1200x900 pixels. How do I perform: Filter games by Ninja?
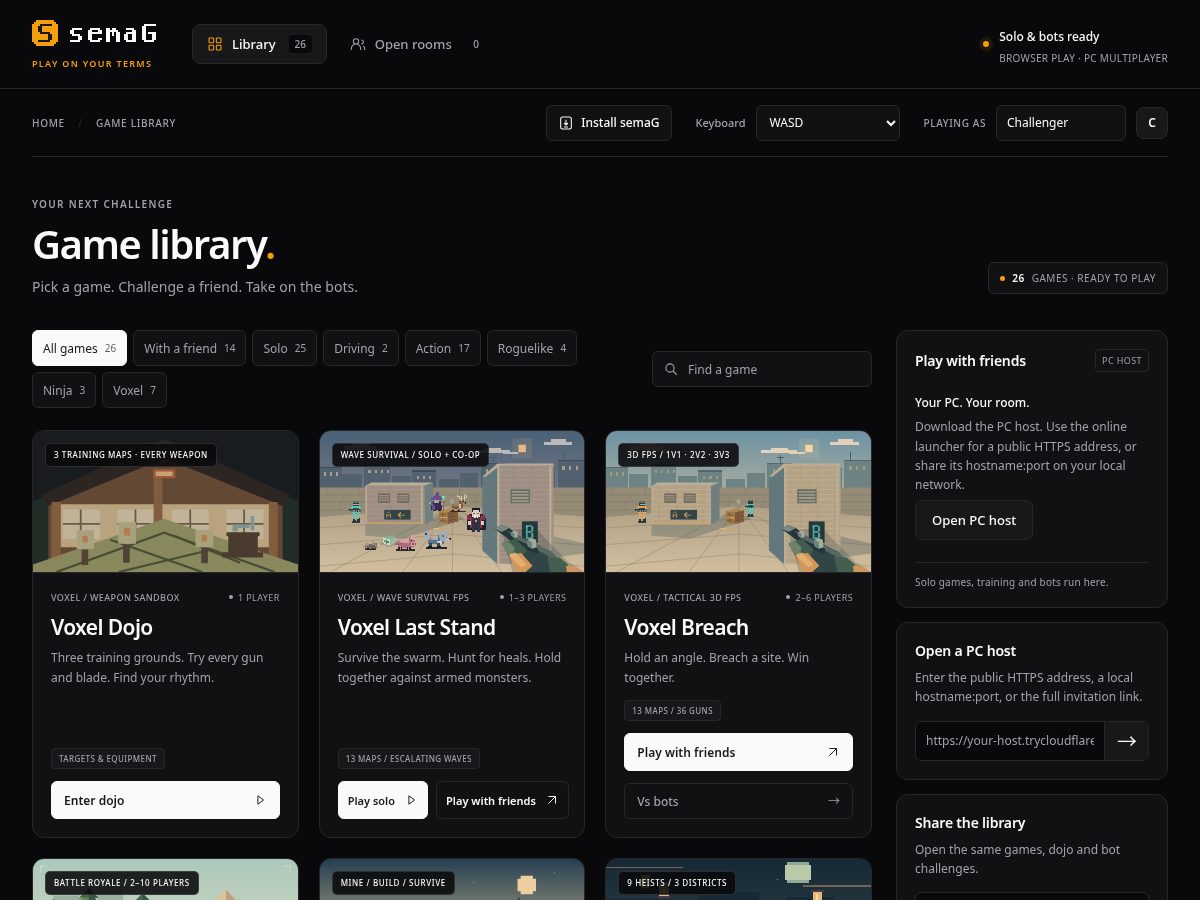[x=64, y=390]
